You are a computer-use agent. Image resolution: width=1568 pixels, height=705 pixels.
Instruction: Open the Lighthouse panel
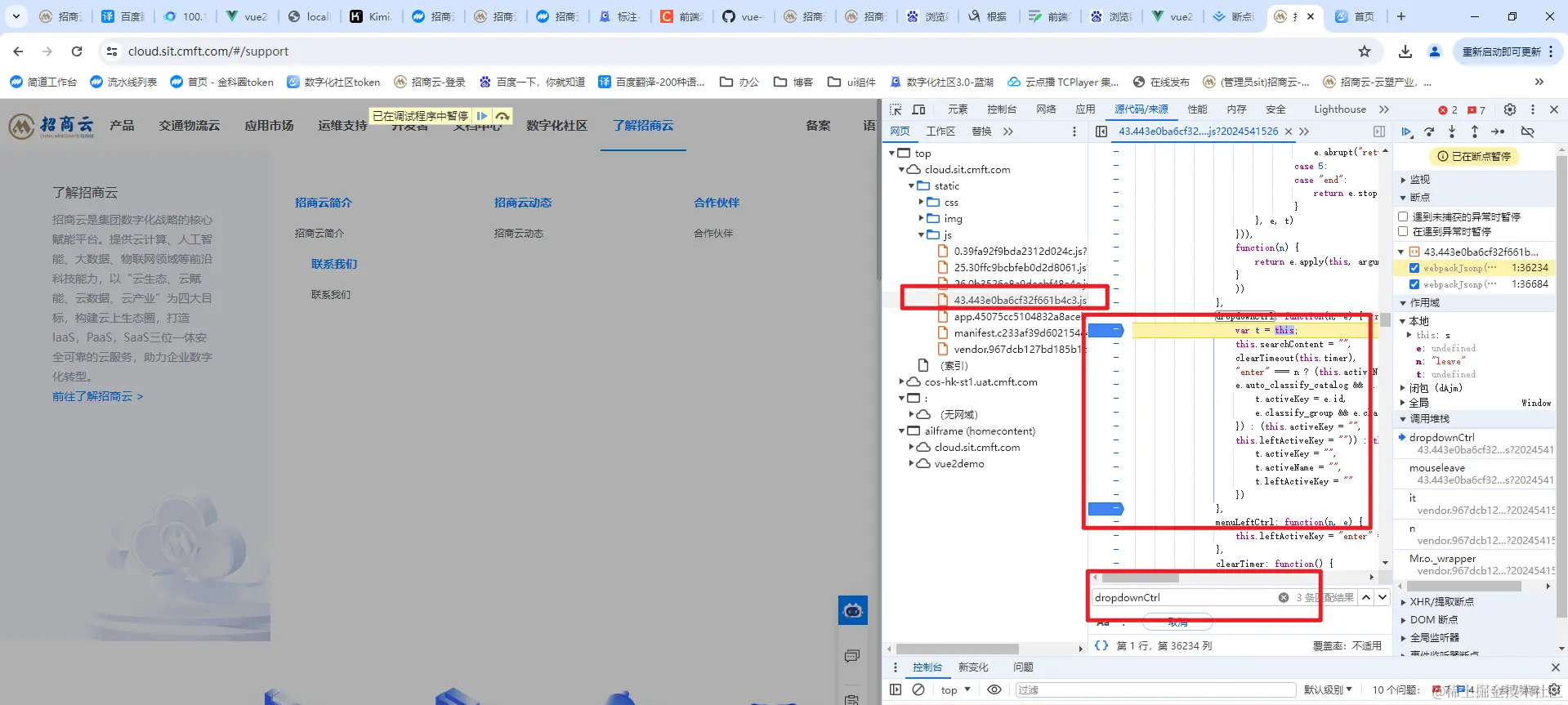pos(1340,109)
